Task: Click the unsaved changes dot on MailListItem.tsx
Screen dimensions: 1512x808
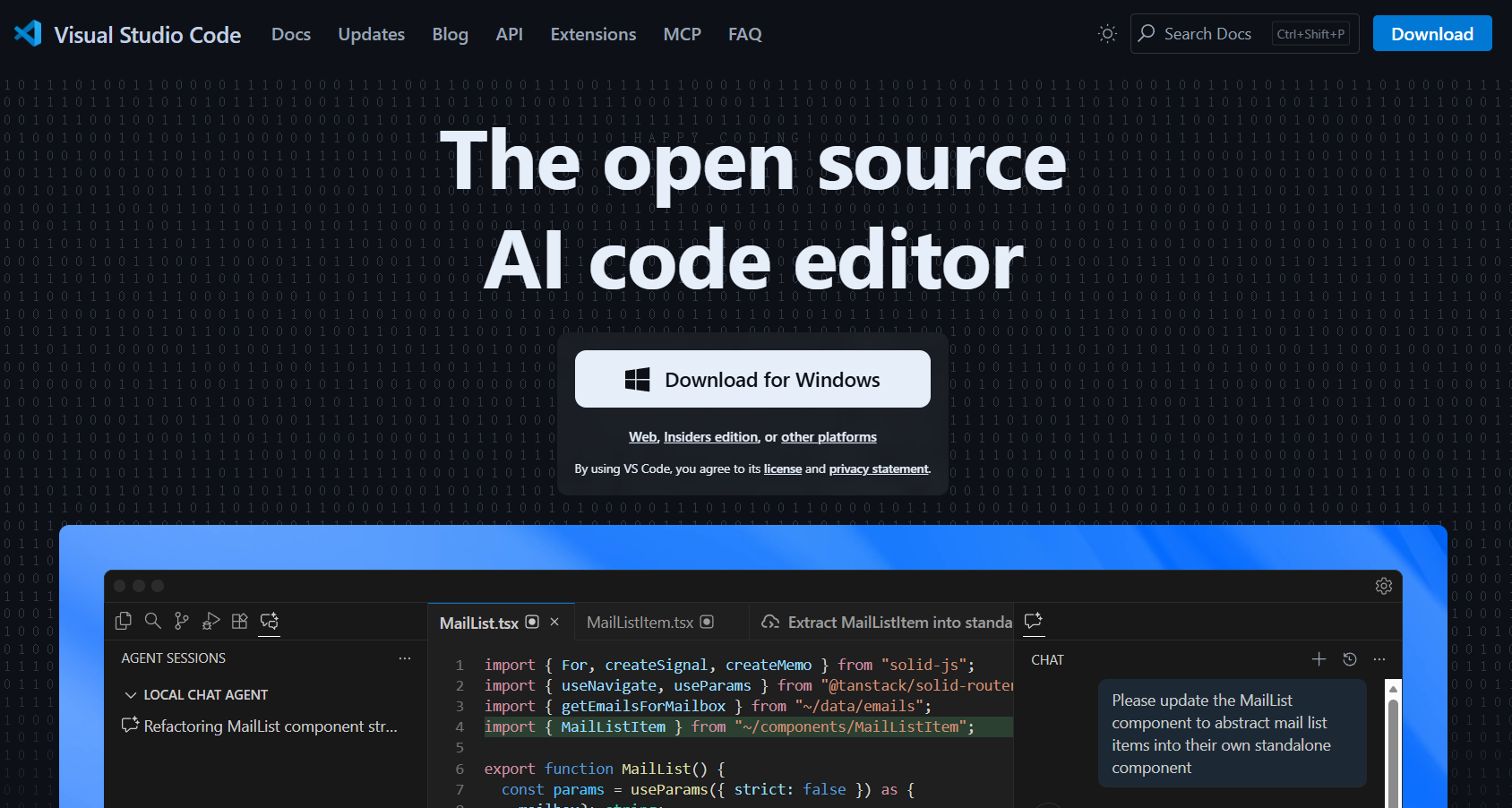Action: [707, 622]
